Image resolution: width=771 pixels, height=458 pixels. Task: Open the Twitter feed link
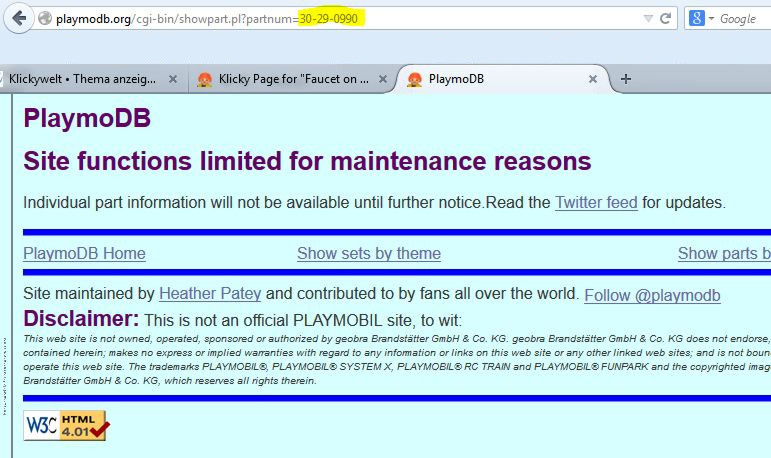tap(596, 202)
